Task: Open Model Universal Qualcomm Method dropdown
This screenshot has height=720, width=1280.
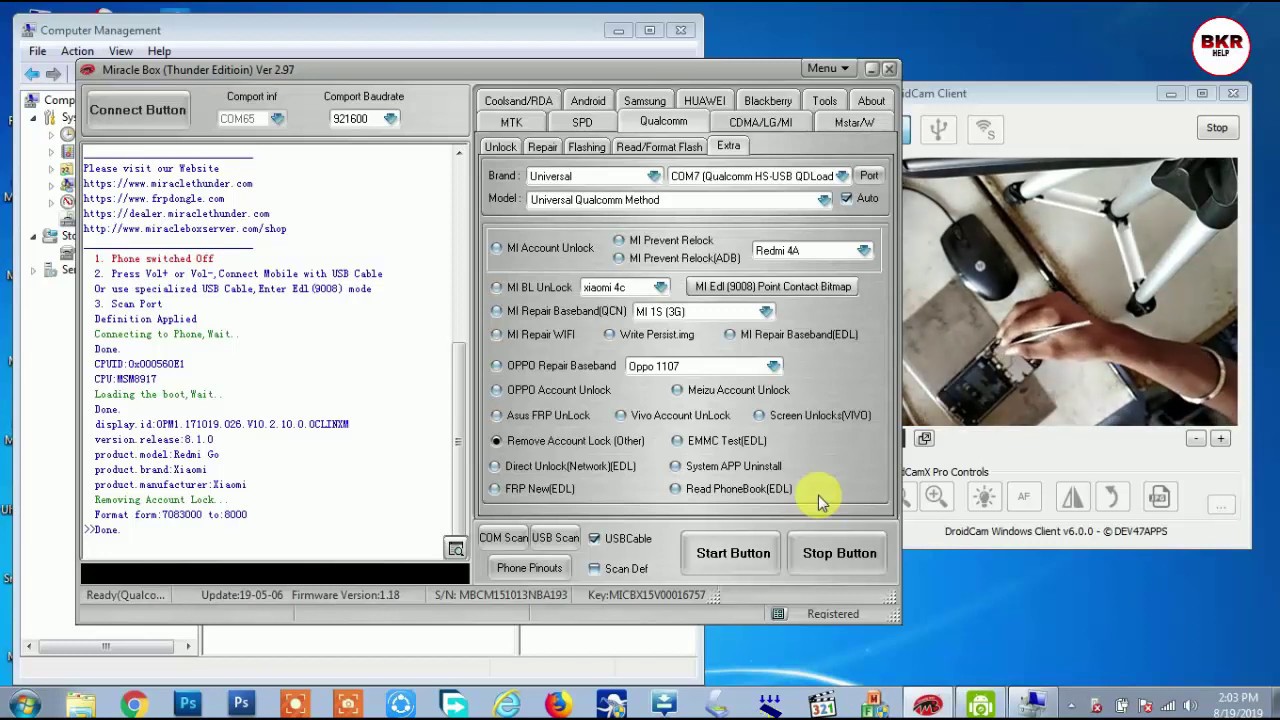Action: (x=823, y=200)
